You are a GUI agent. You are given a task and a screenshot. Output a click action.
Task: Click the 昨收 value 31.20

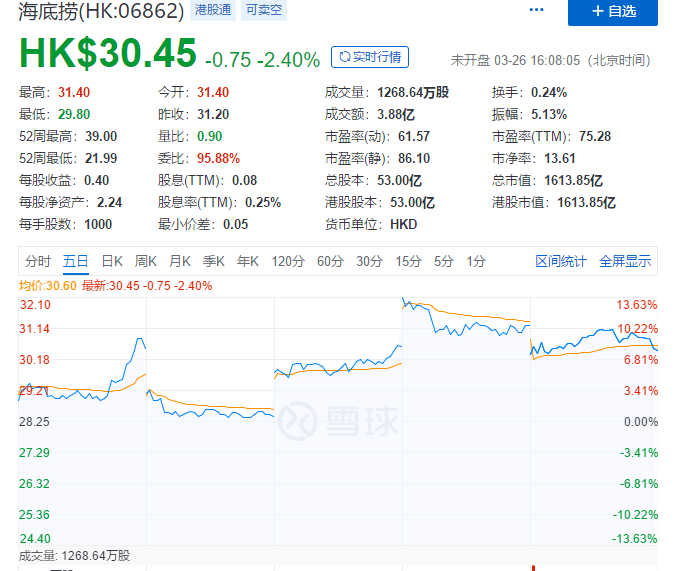(x=213, y=114)
